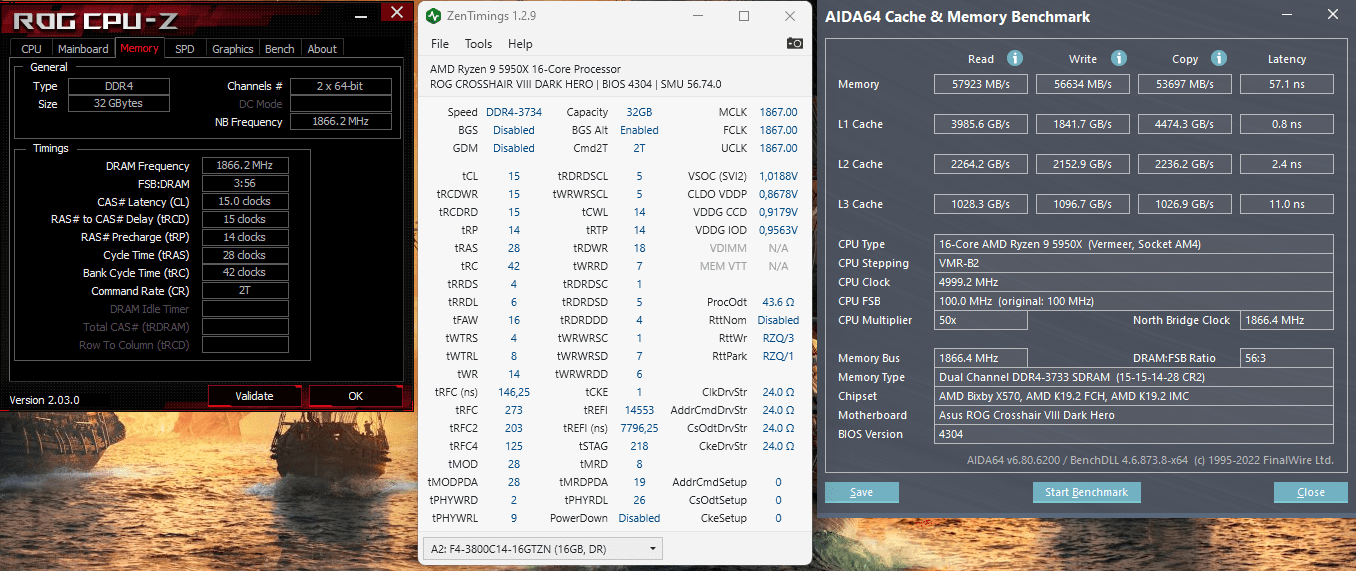Click the DDR4-3734 speed value
This screenshot has height=571, width=1356.
514,112
